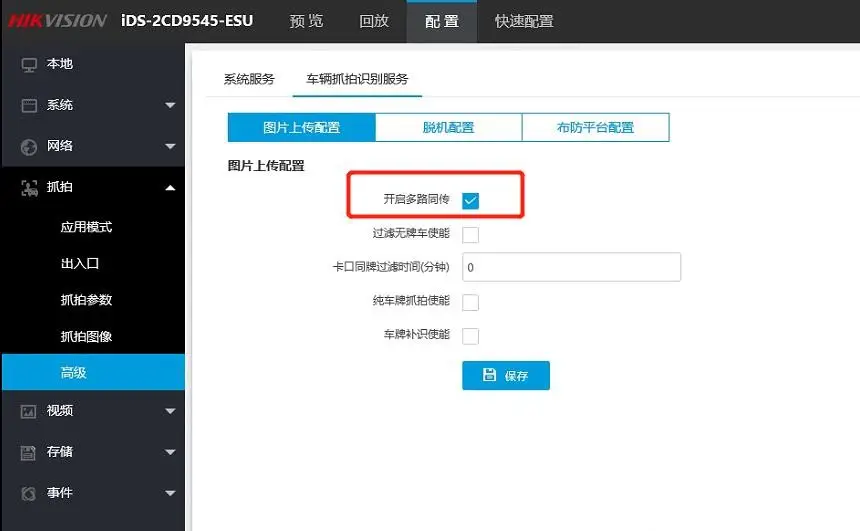Click the 事件 icon in sidebar
The width and height of the screenshot is (860, 531).
coord(29,493)
